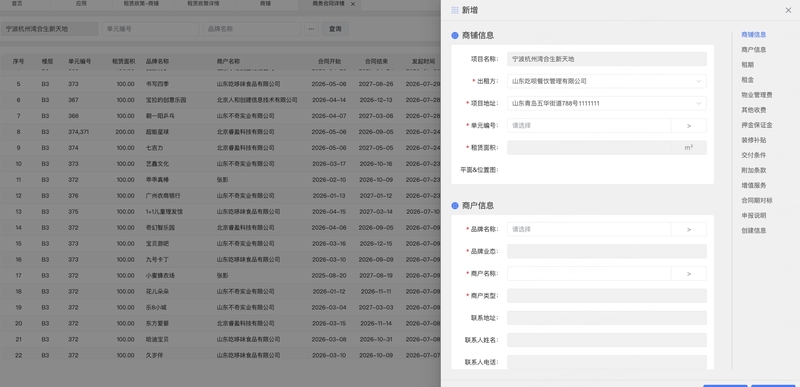Focus the 单元编号 请选择 field in the form

coord(589,125)
